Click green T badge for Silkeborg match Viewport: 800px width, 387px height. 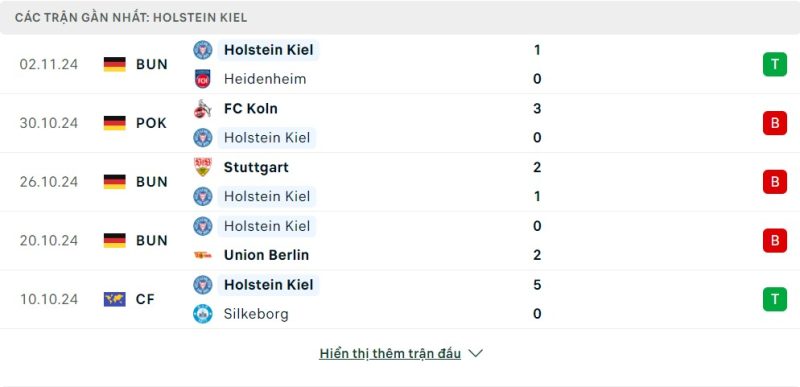[x=774, y=299]
